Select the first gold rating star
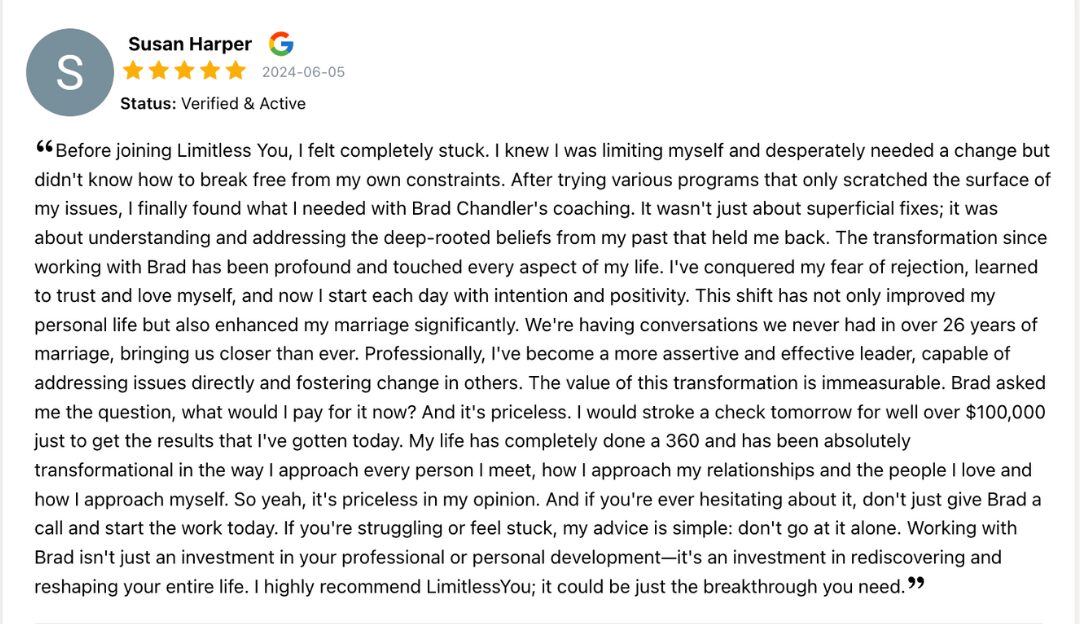 coord(133,71)
